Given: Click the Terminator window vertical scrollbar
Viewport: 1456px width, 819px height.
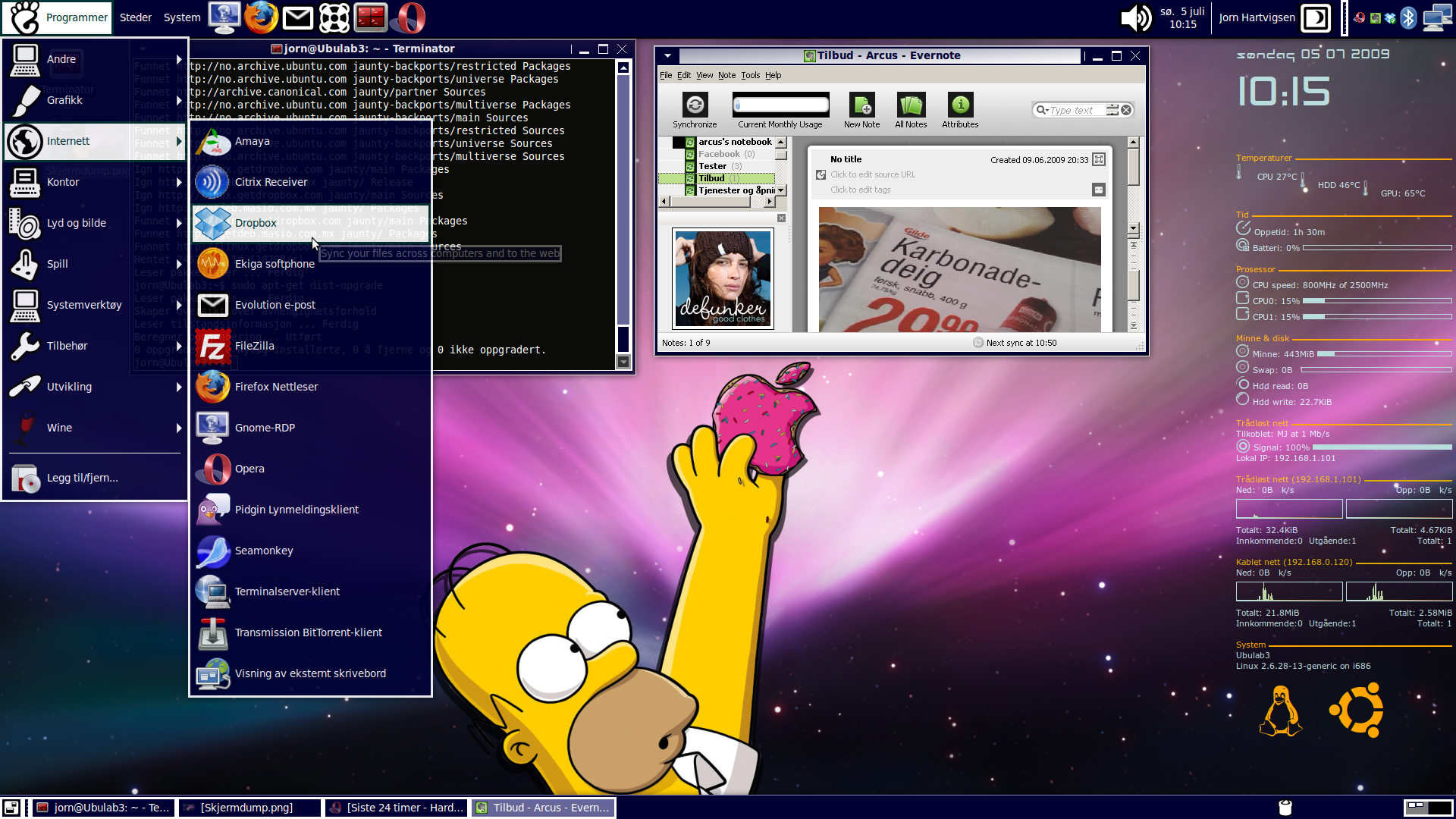Looking at the screenshot, I should point(623,214).
